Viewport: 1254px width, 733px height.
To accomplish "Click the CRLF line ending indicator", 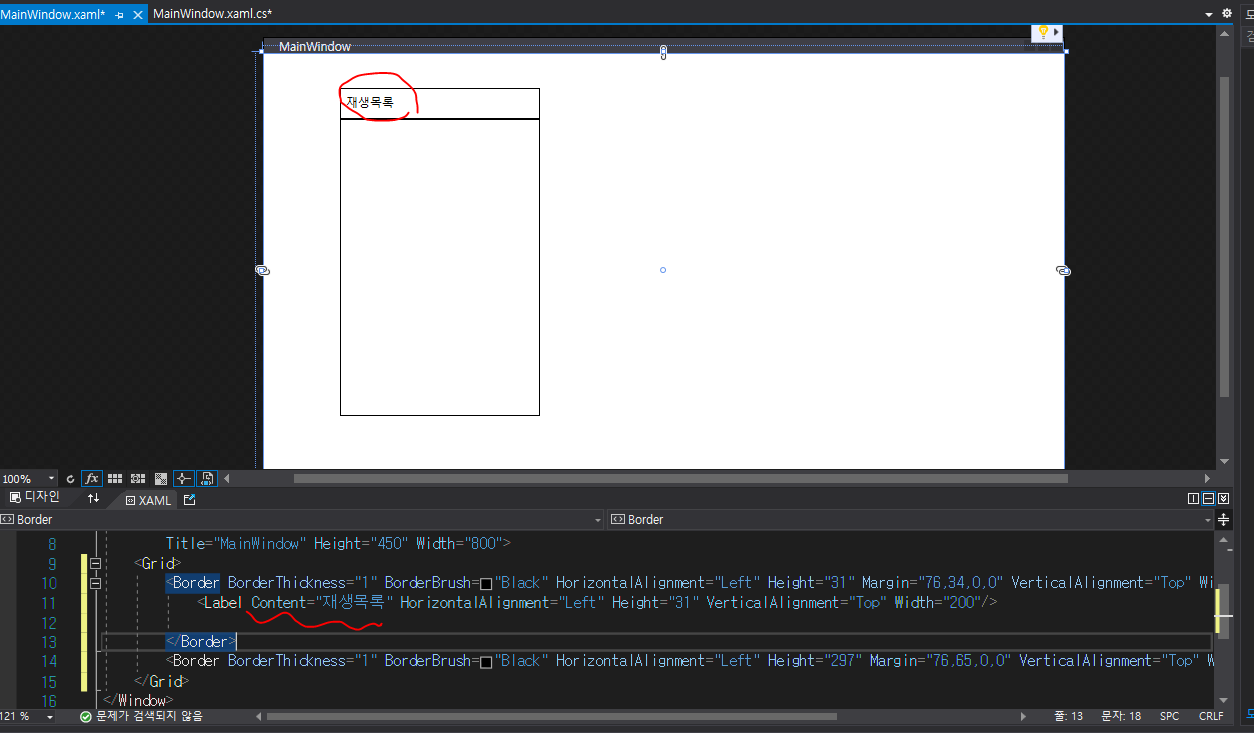I will (x=1211, y=716).
